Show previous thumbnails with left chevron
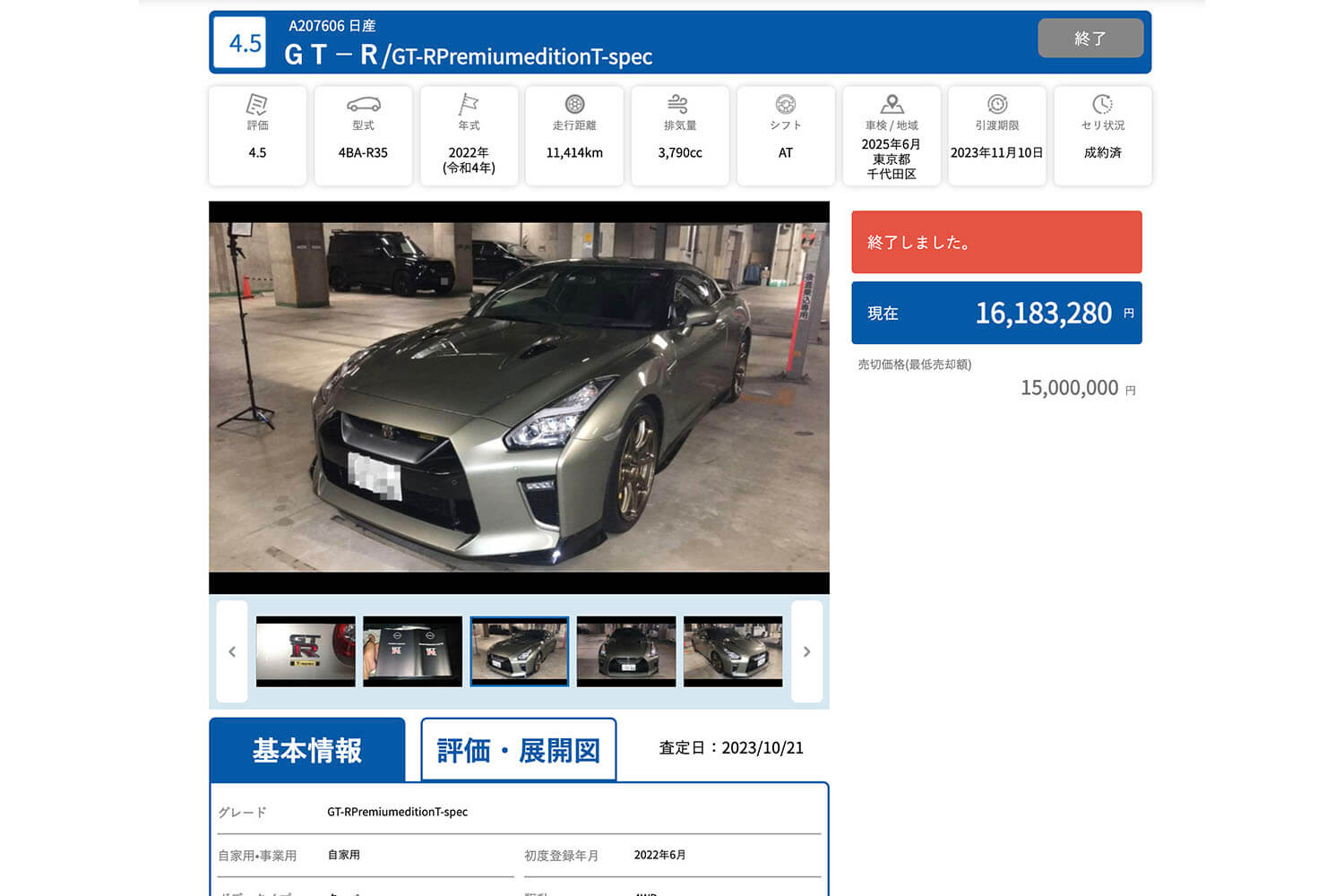 click(232, 651)
